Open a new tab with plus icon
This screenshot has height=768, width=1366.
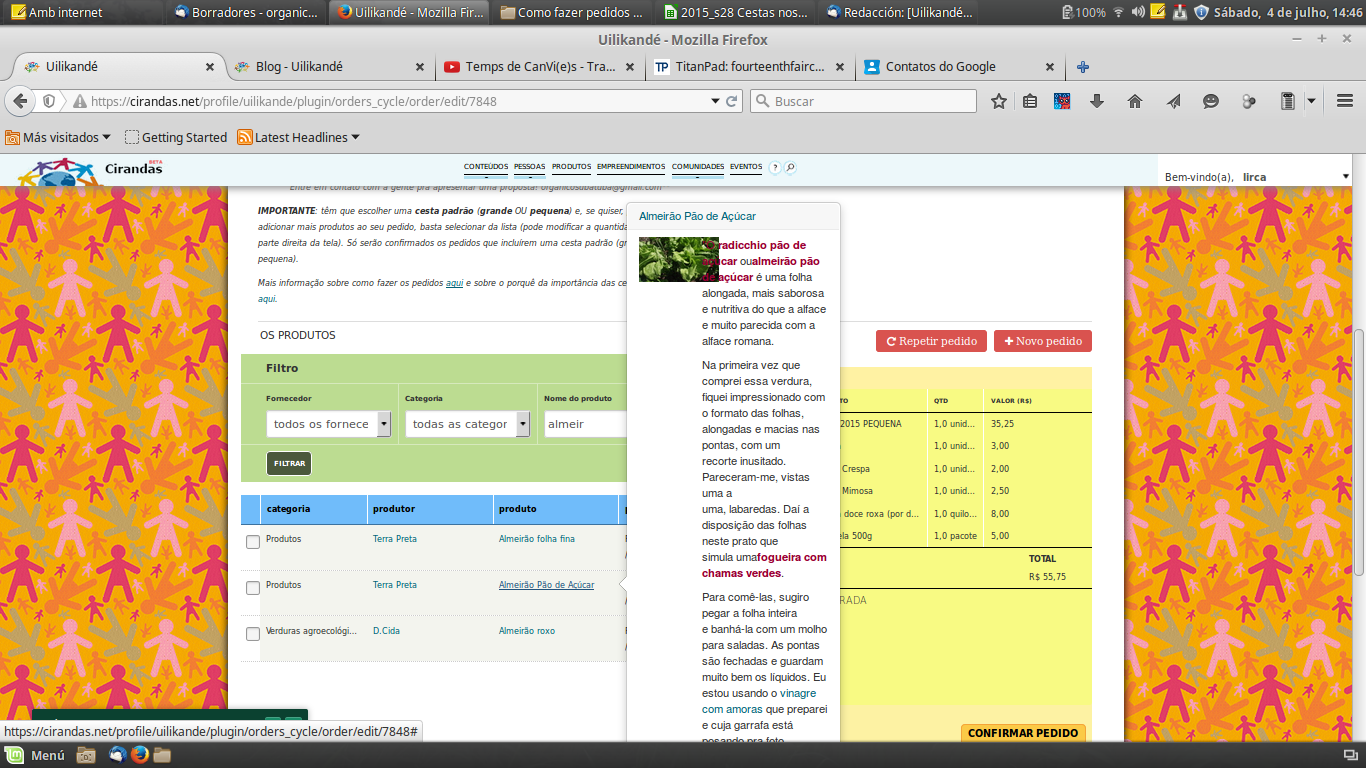pyautogui.click(x=1082, y=67)
